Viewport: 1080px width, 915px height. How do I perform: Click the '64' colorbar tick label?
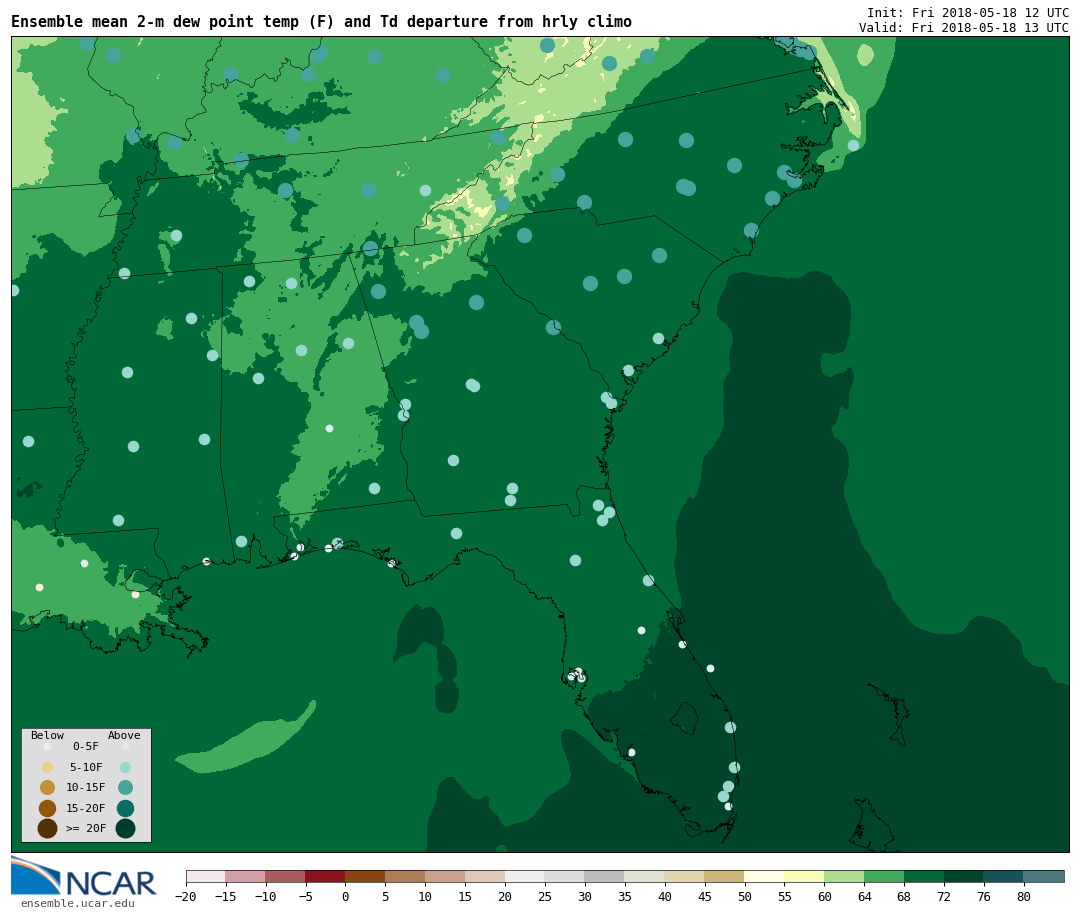pos(864,896)
